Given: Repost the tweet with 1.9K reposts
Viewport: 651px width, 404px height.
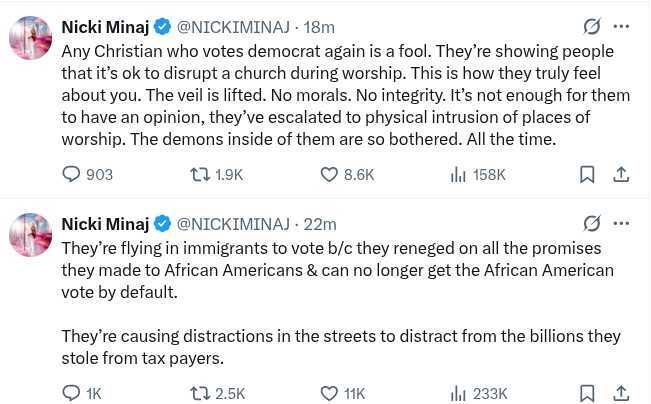Looking at the screenshot, I should [200, 174].
